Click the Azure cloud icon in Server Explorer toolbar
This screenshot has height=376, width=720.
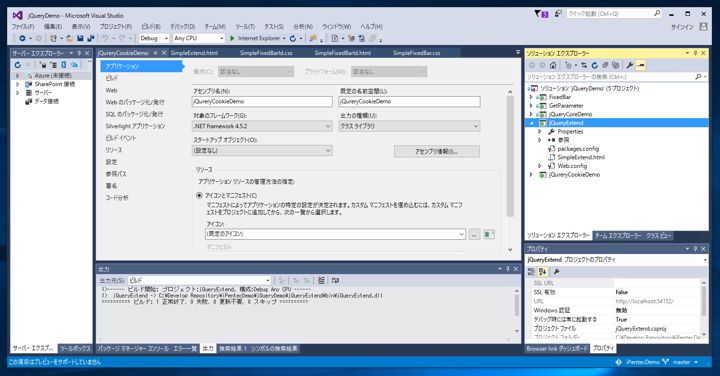74,65
